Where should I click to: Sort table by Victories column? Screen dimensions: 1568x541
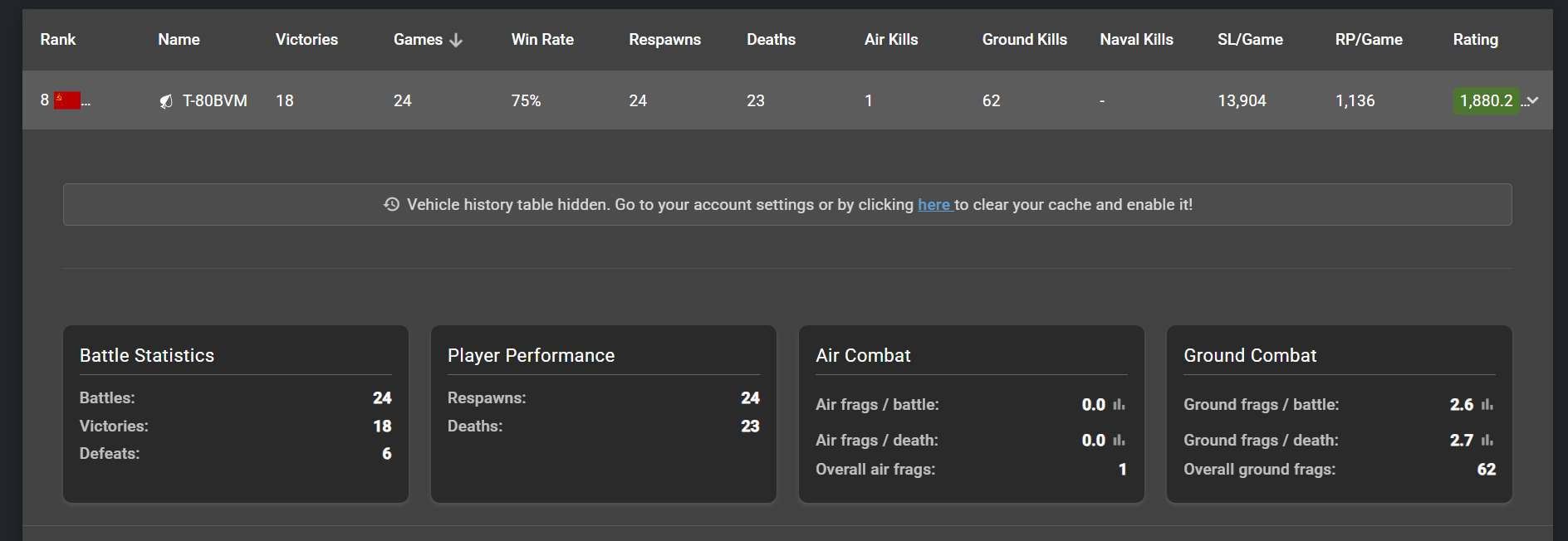tap(306, 40)
